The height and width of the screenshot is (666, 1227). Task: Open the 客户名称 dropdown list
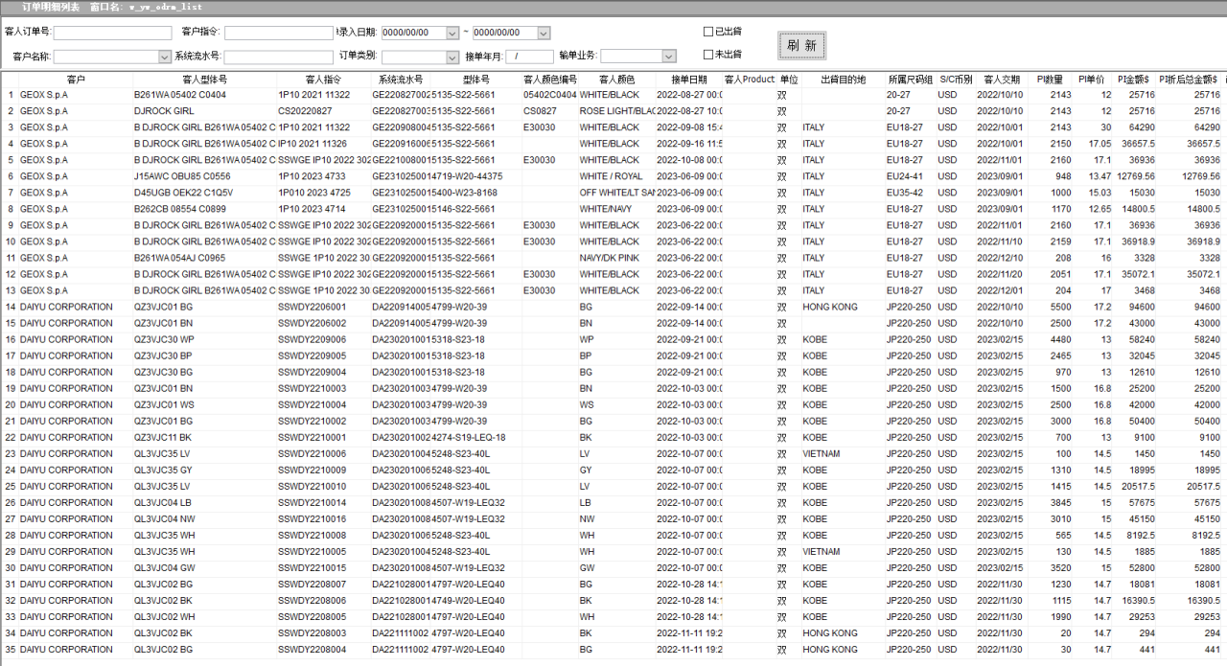(164, 57)
